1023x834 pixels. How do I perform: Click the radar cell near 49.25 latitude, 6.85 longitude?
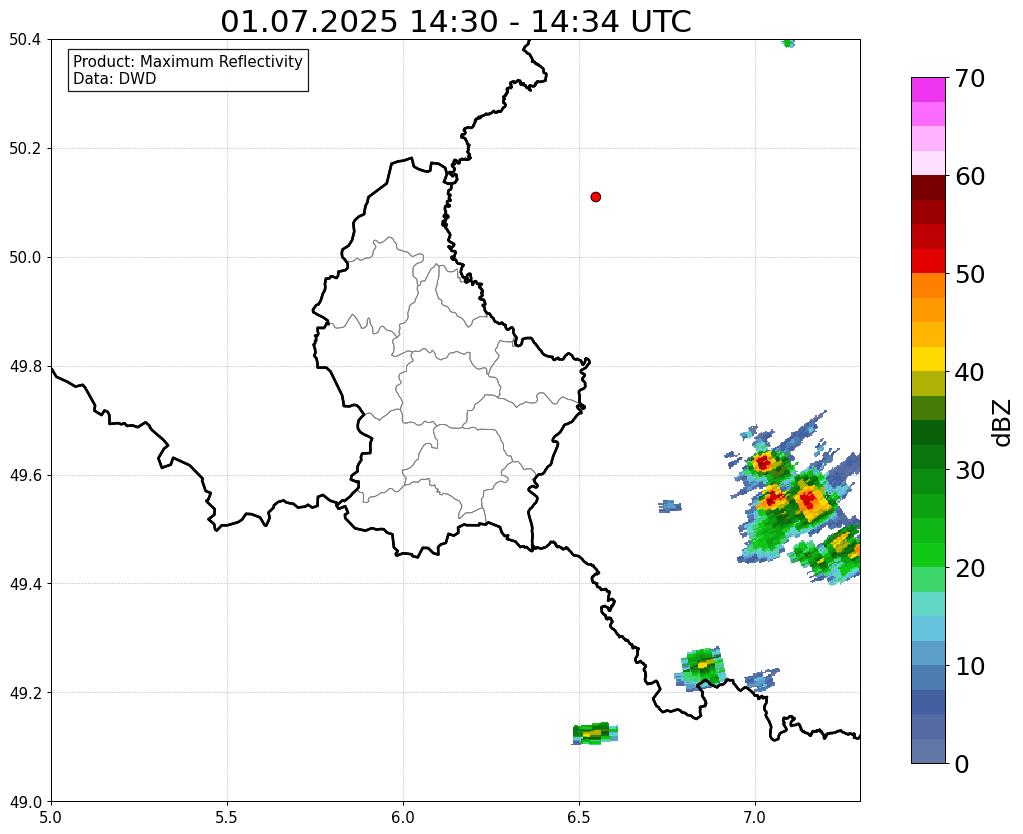[701, 667]
